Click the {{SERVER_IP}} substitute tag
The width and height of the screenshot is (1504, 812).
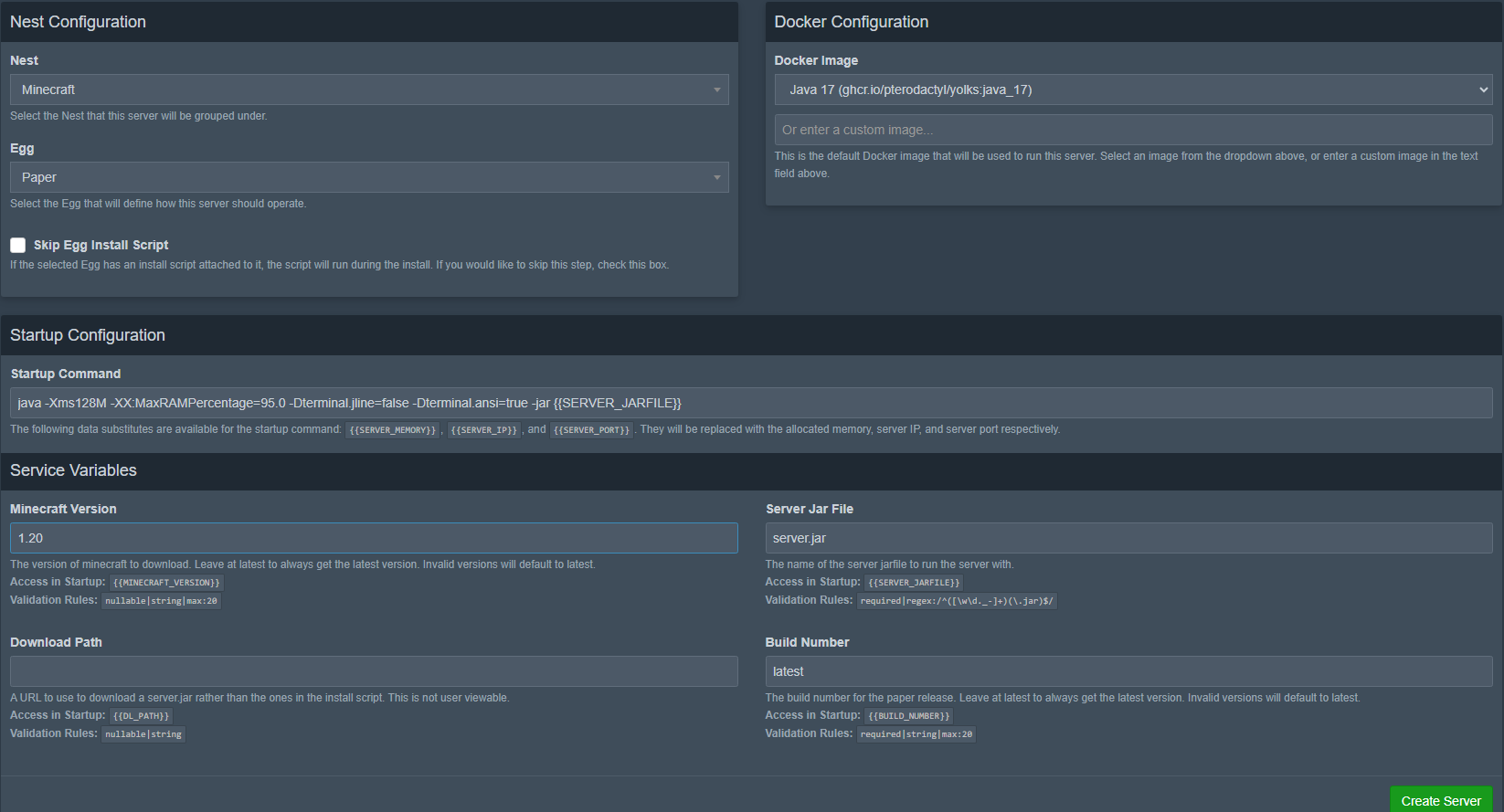coord(483,430)
